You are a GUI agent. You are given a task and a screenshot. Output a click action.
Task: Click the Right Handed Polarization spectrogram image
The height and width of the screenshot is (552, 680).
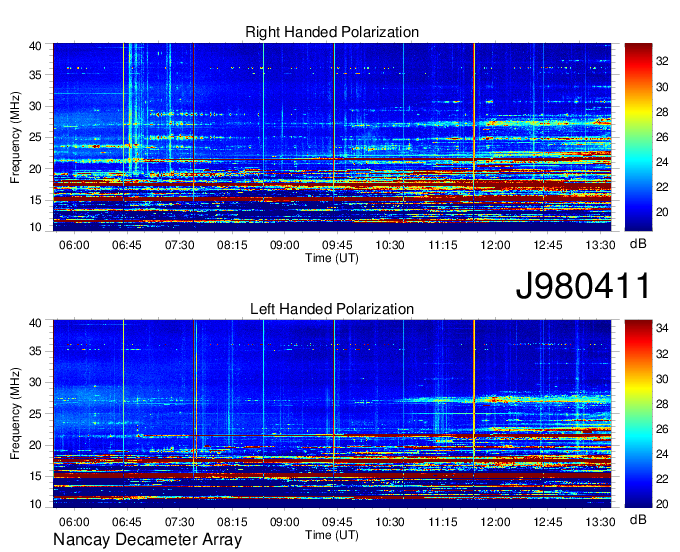click(x=332, y=137)
